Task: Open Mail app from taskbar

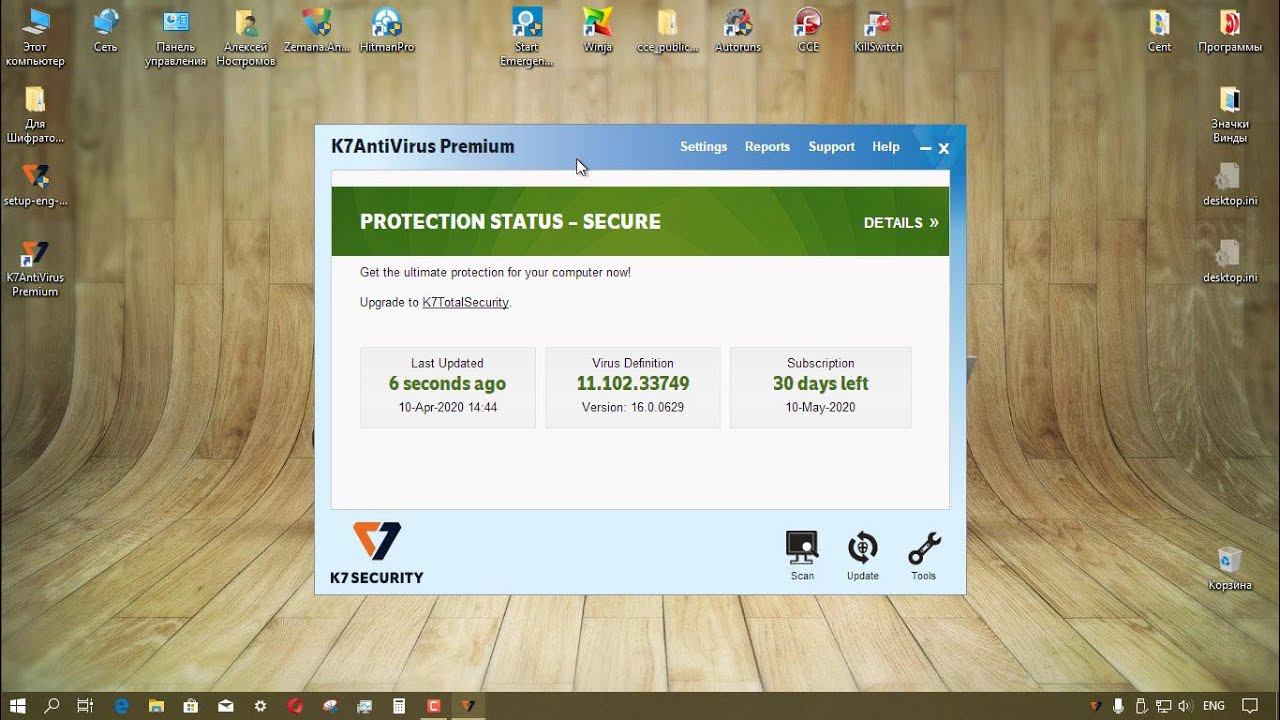Action: tap(226, 705)
